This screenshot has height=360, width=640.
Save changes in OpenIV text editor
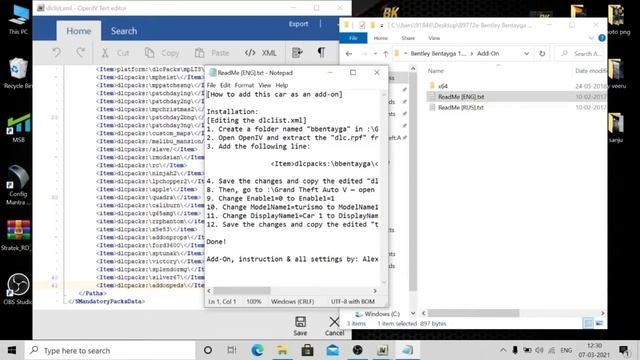[x=300, y=326]
